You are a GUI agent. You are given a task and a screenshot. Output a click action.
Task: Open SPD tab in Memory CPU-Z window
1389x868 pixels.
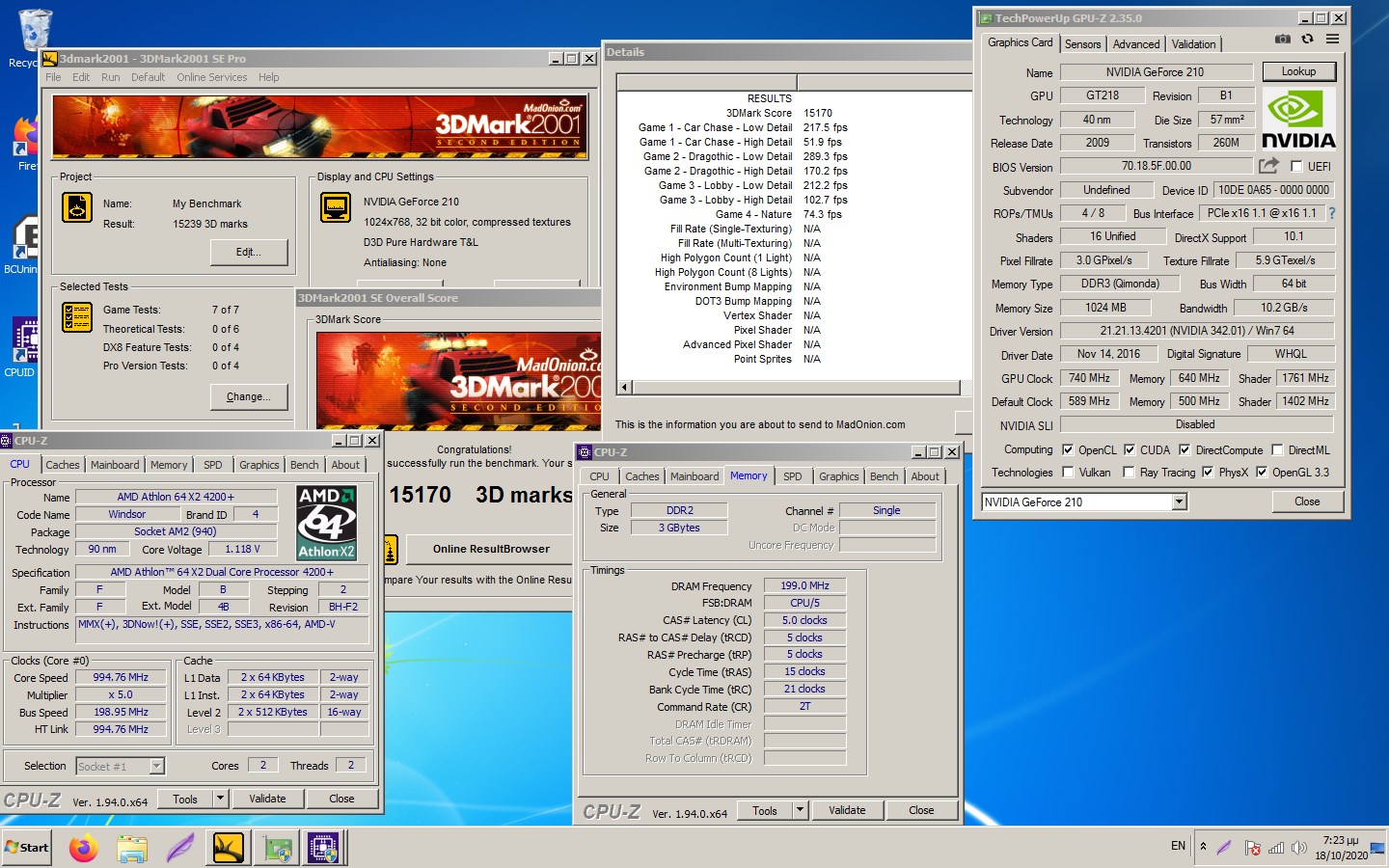point(792,476)
